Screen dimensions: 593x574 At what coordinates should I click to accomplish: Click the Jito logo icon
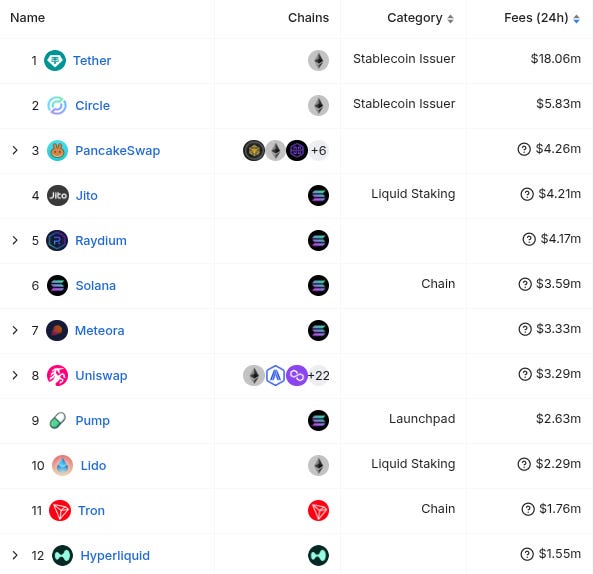[x=58, y=195]
